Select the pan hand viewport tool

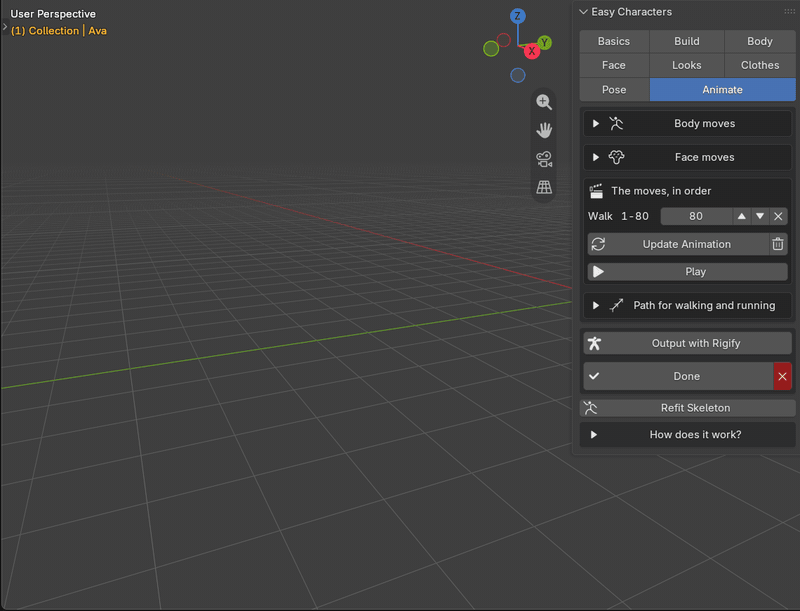(x=544, y=130)
